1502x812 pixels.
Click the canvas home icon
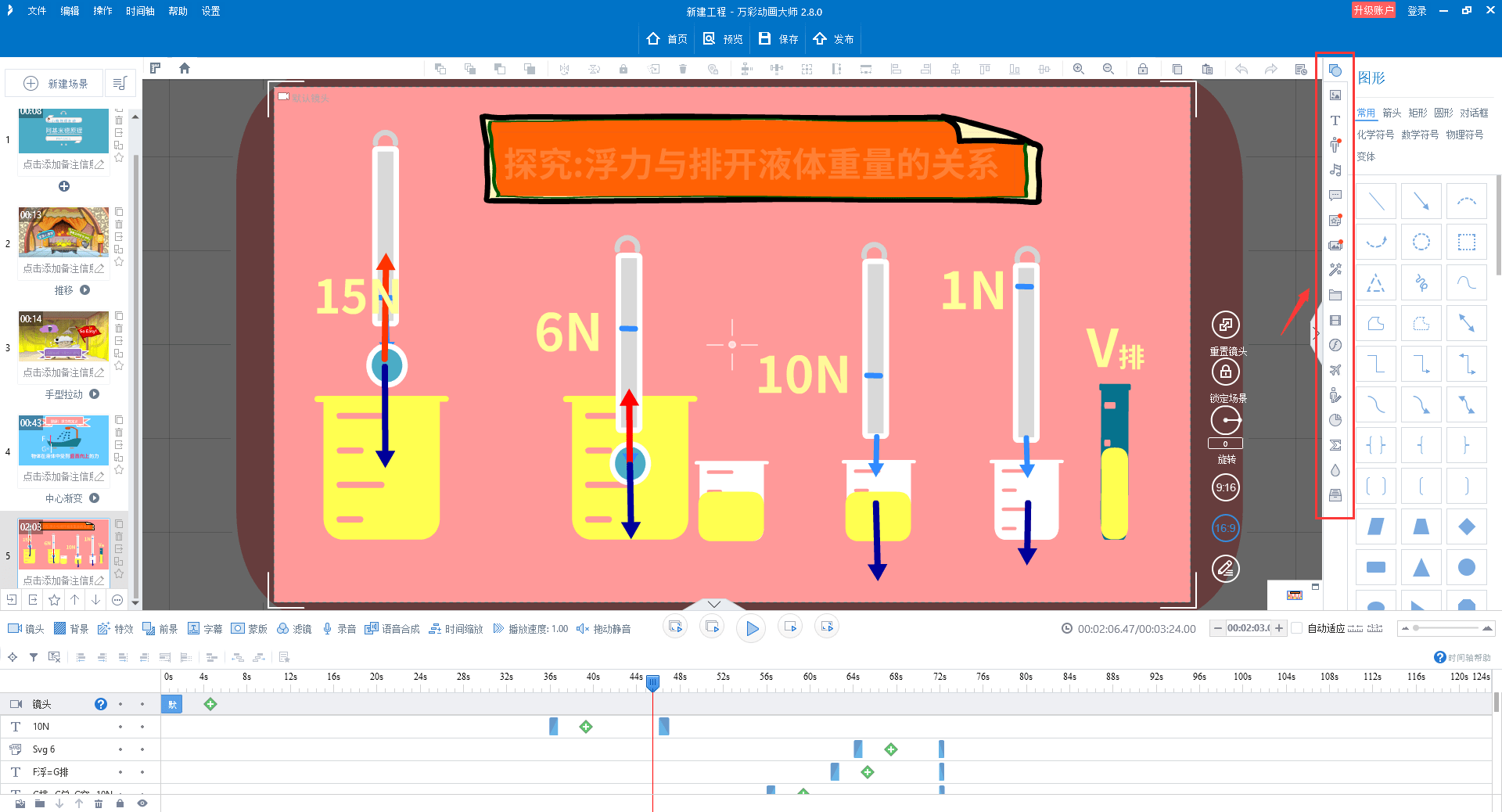coord(185,68)
